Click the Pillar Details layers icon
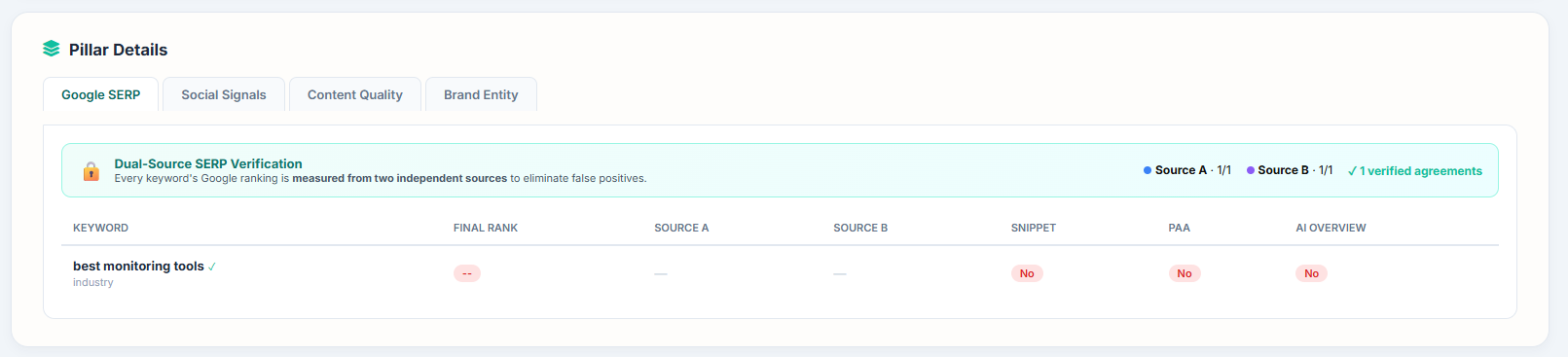Image resolution: width=1568 pixels, height=357 pixels. (x=52, y=49)
